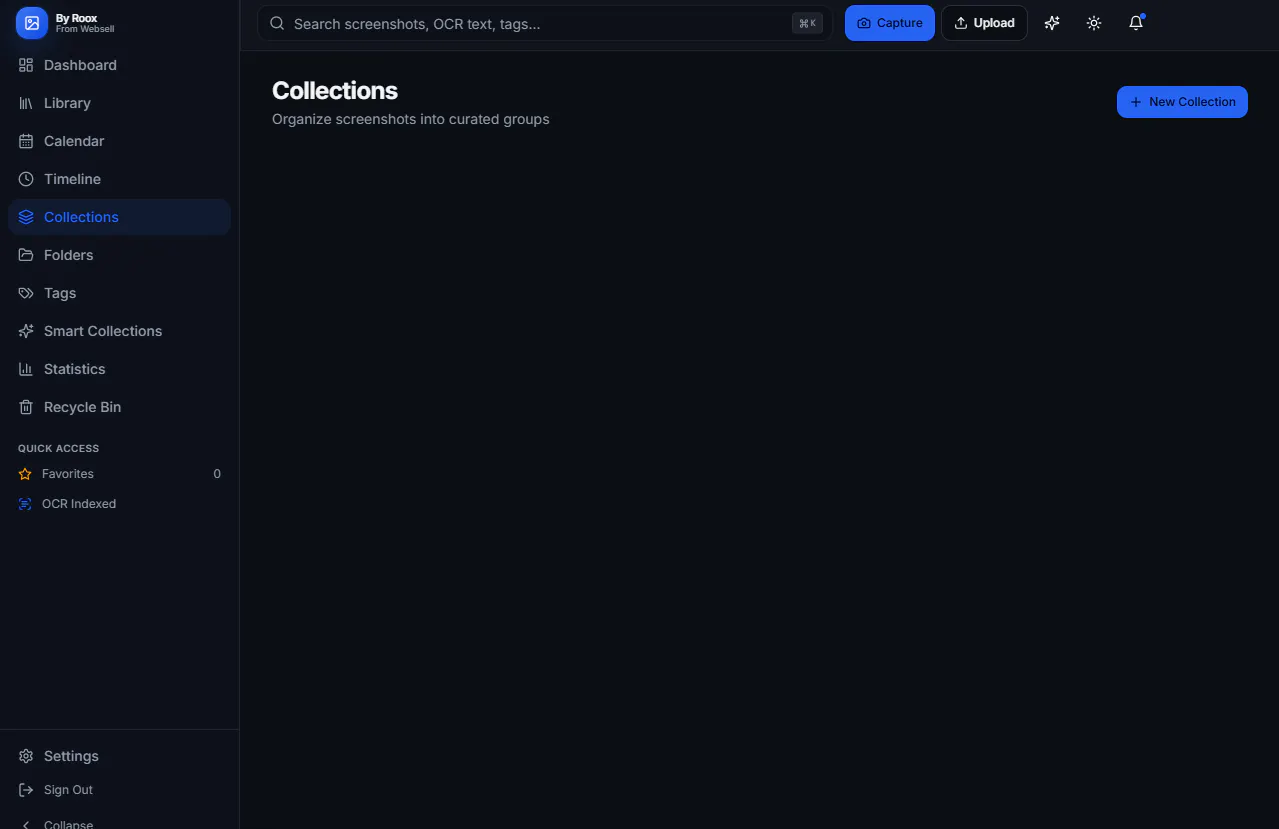The image size is (1279, 829).
Task: Click the Capture button
Action: tap(890, 23)
